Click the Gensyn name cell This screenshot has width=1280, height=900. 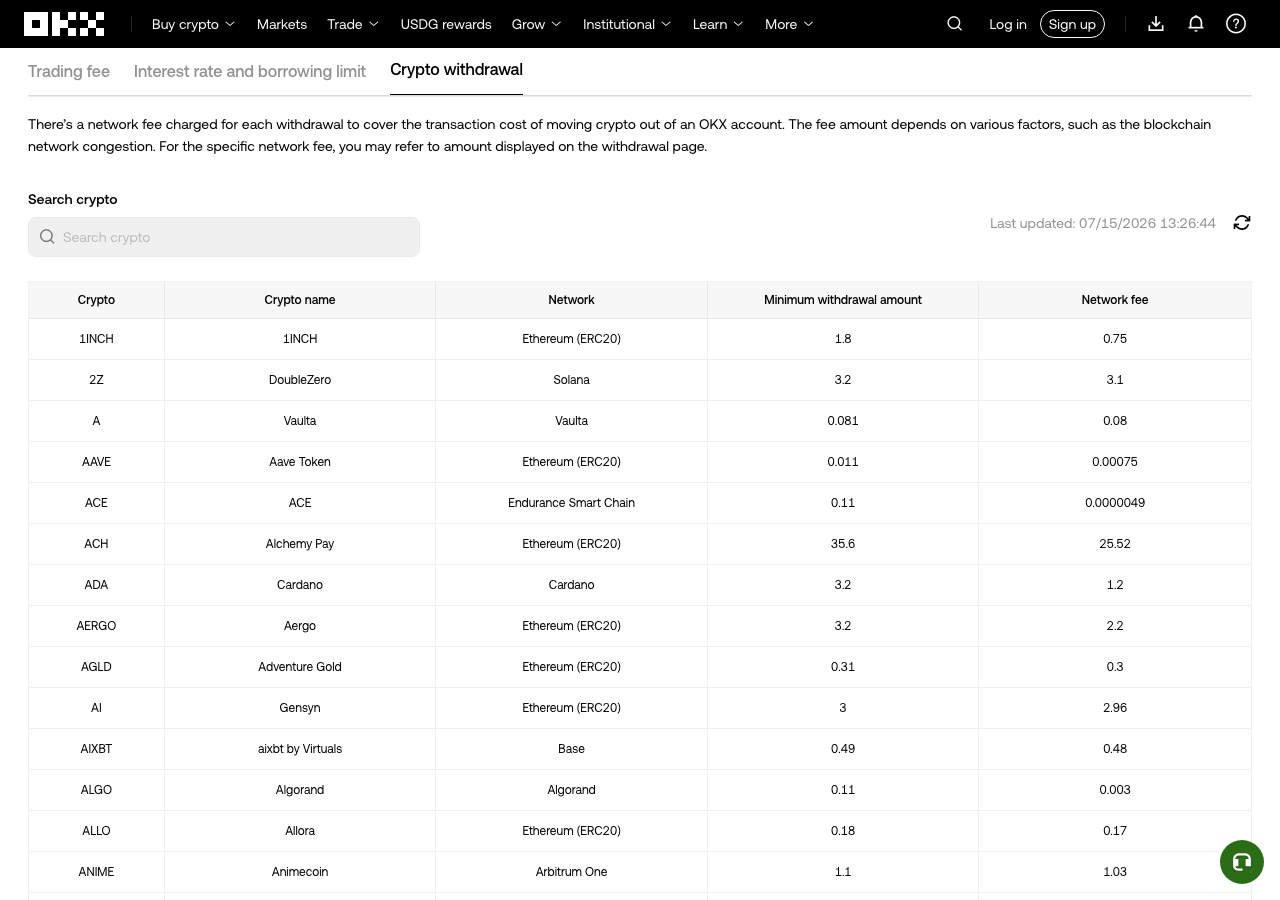300,708
